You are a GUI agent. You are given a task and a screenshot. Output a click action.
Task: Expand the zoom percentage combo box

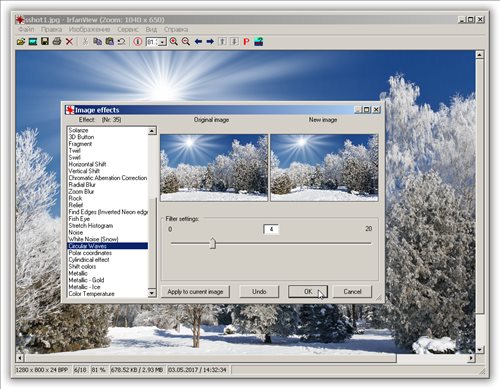click(x=162, y=42)
